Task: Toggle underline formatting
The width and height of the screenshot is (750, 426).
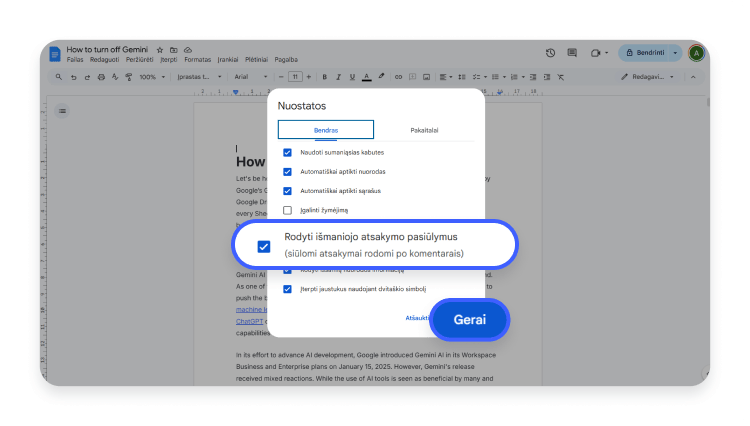Action: [x=352, y=77]
